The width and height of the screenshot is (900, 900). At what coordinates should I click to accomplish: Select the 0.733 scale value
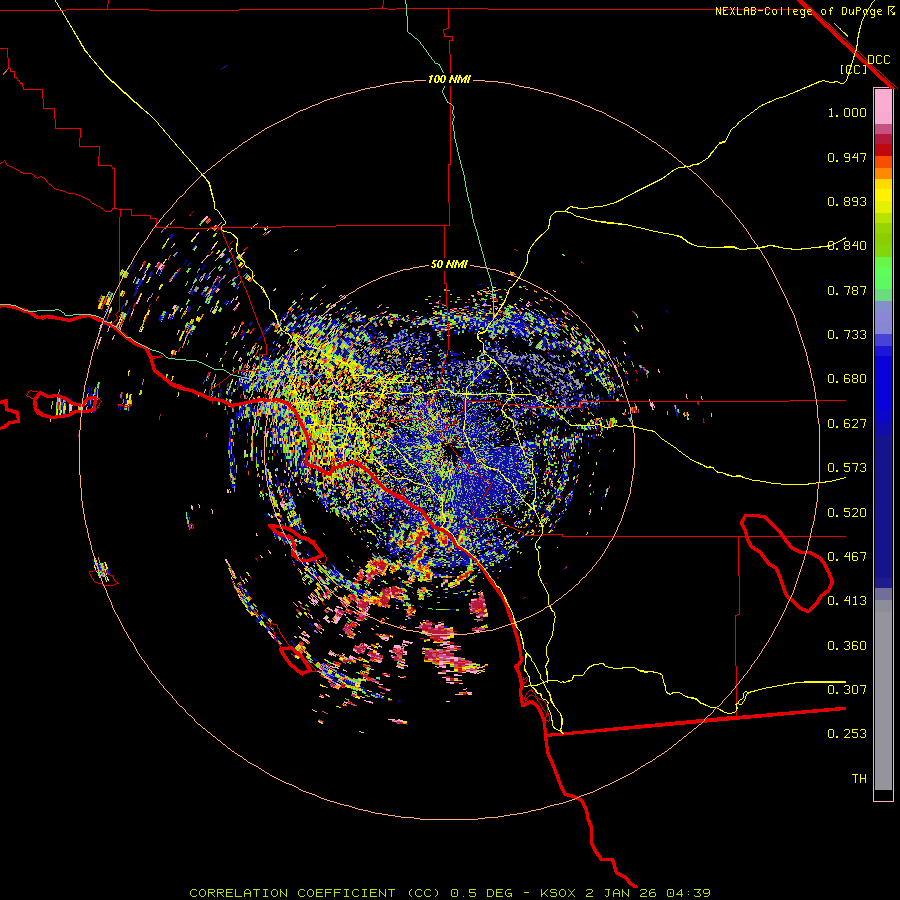point(847,335)
